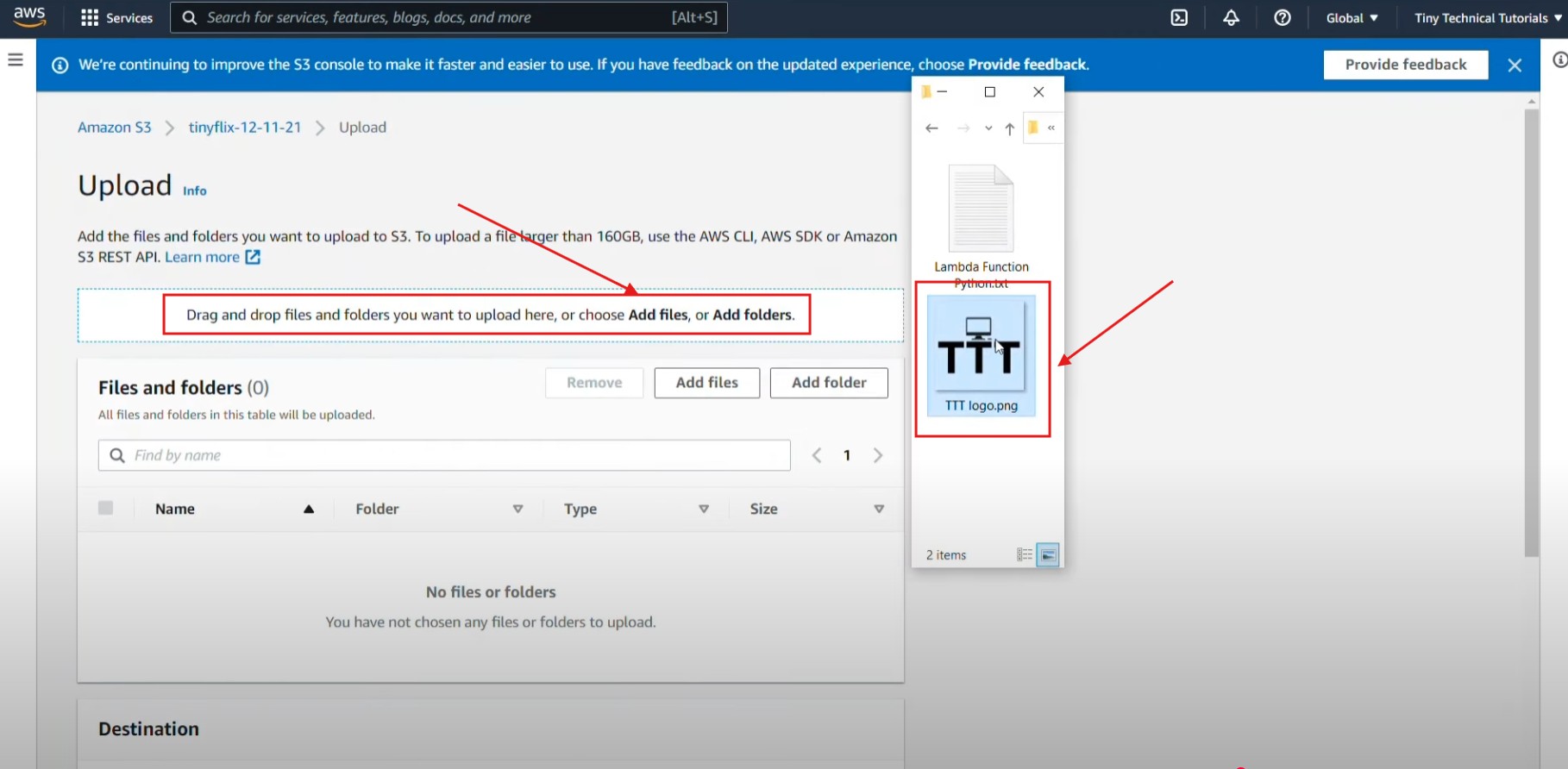Go to the Amazon S3 breadcrumb
Image resolution: width=1568 pixels, height=769 pixels.
point(114,128)
